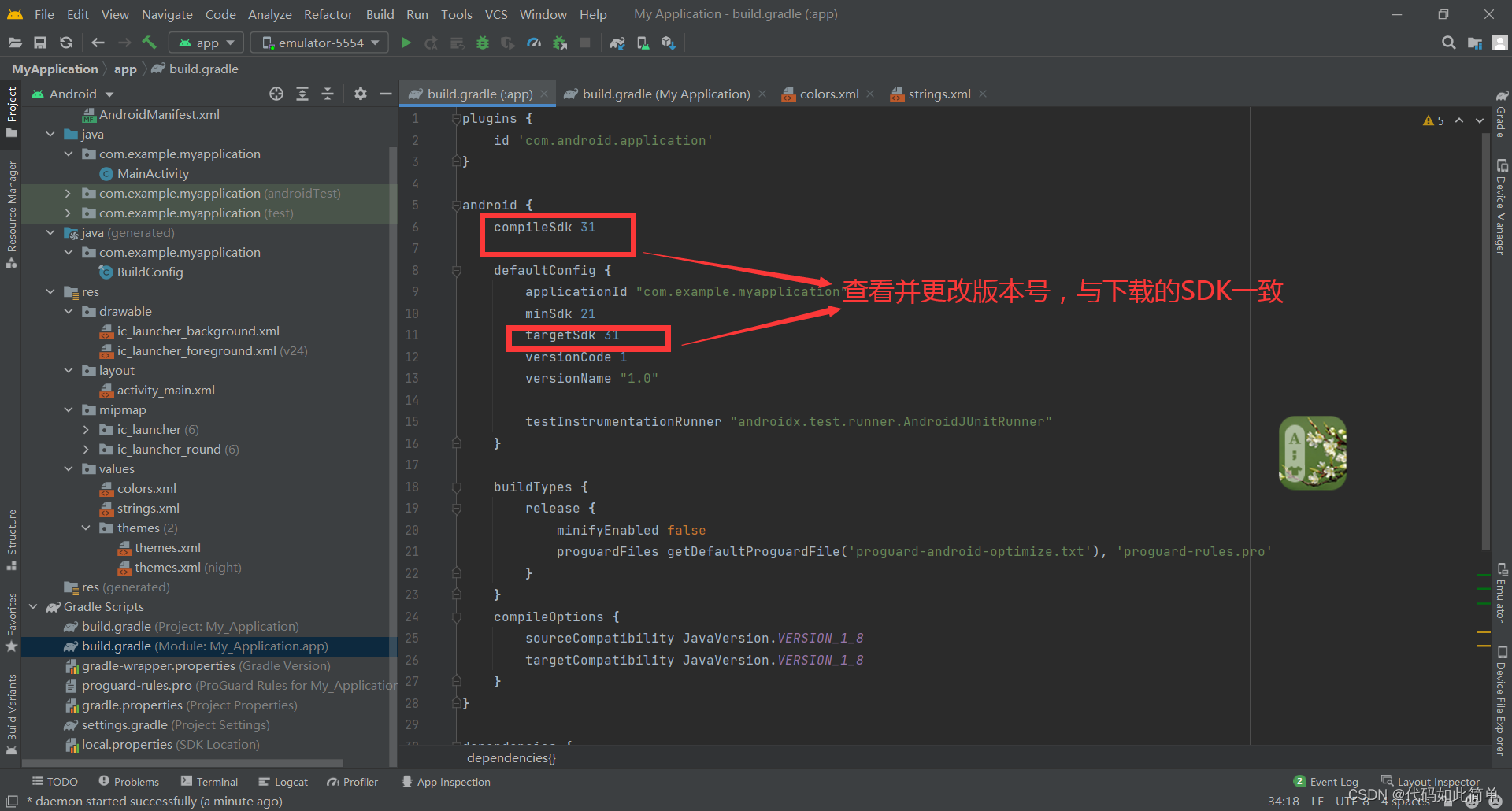Open the Profiler speedometer toolbar icon
1512x811 pixels.
click(x=534, y=43)
